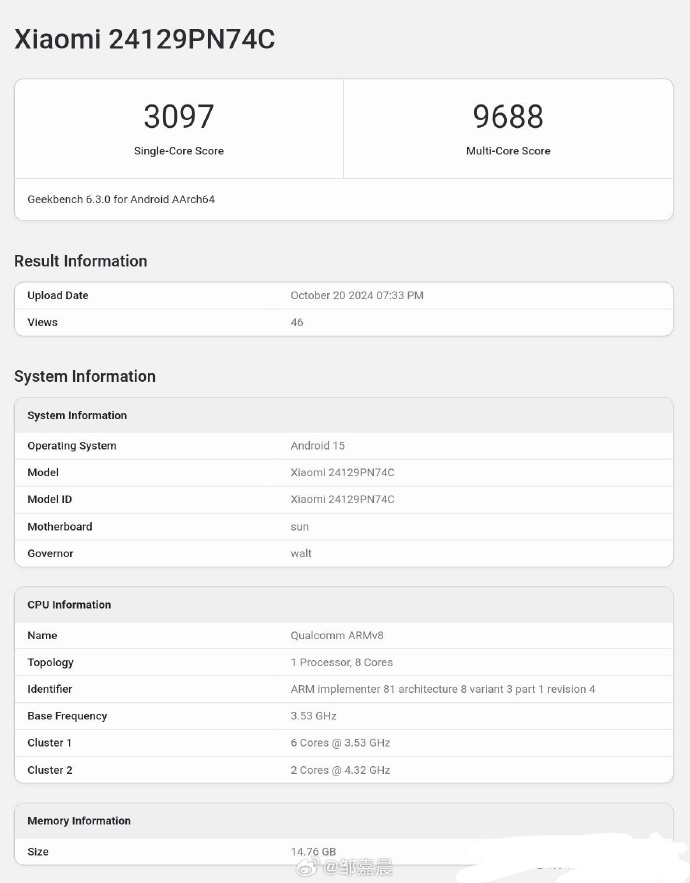This screenshot has width=690, height=883.
Task: Click the Xiaomi 24129PN74C page title
Action: point(145,40)
